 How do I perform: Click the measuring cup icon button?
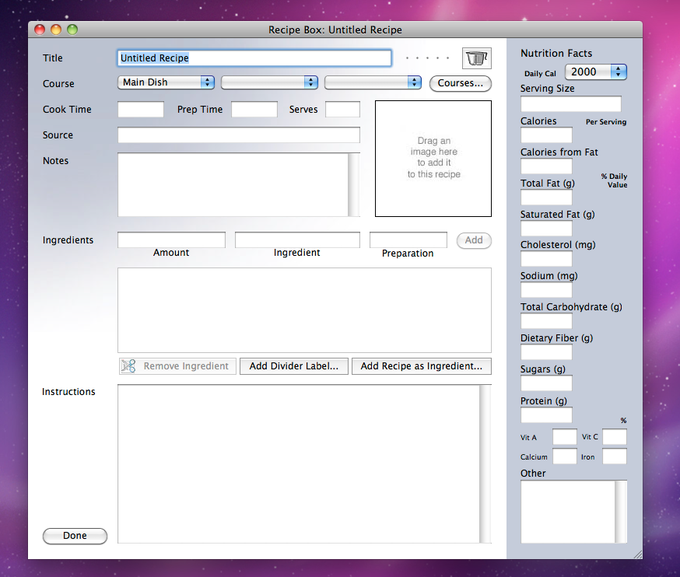click(x=477, y=58)
